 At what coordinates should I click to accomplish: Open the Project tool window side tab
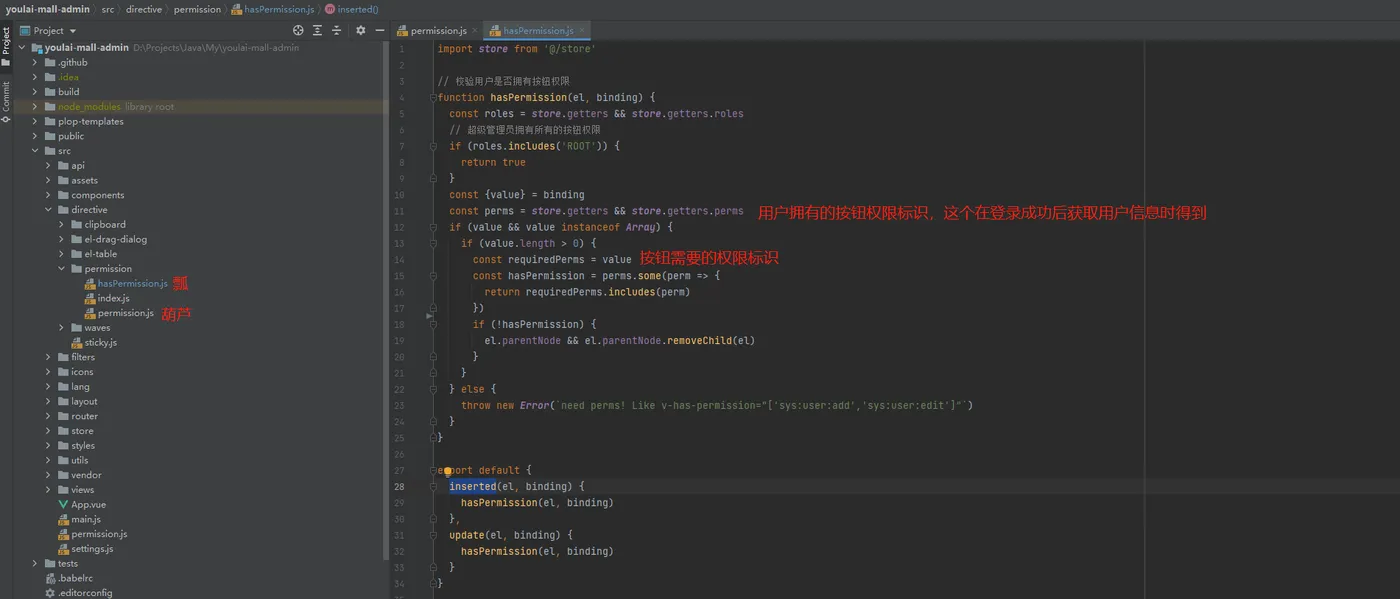click(6, 46)
